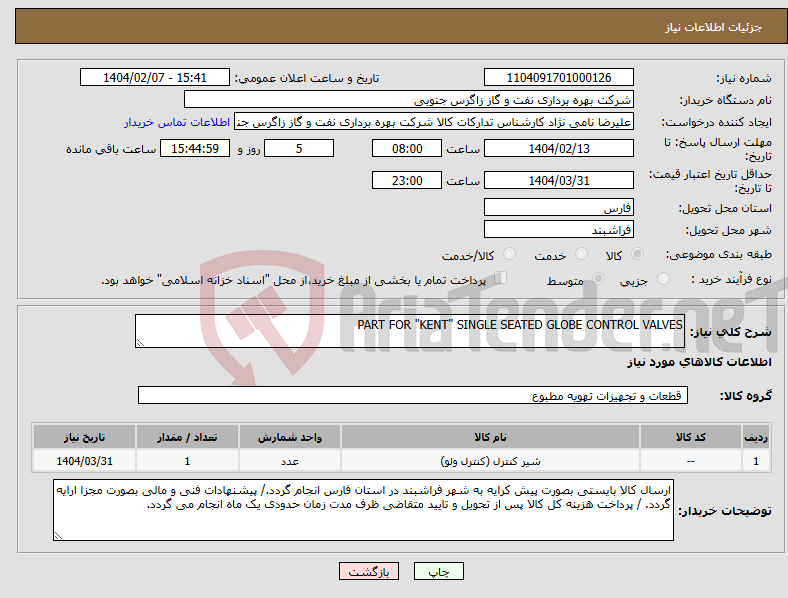Click the unit cell عدد
The height and width of the screenshot is (598, 788).
[x=290, y=461]
